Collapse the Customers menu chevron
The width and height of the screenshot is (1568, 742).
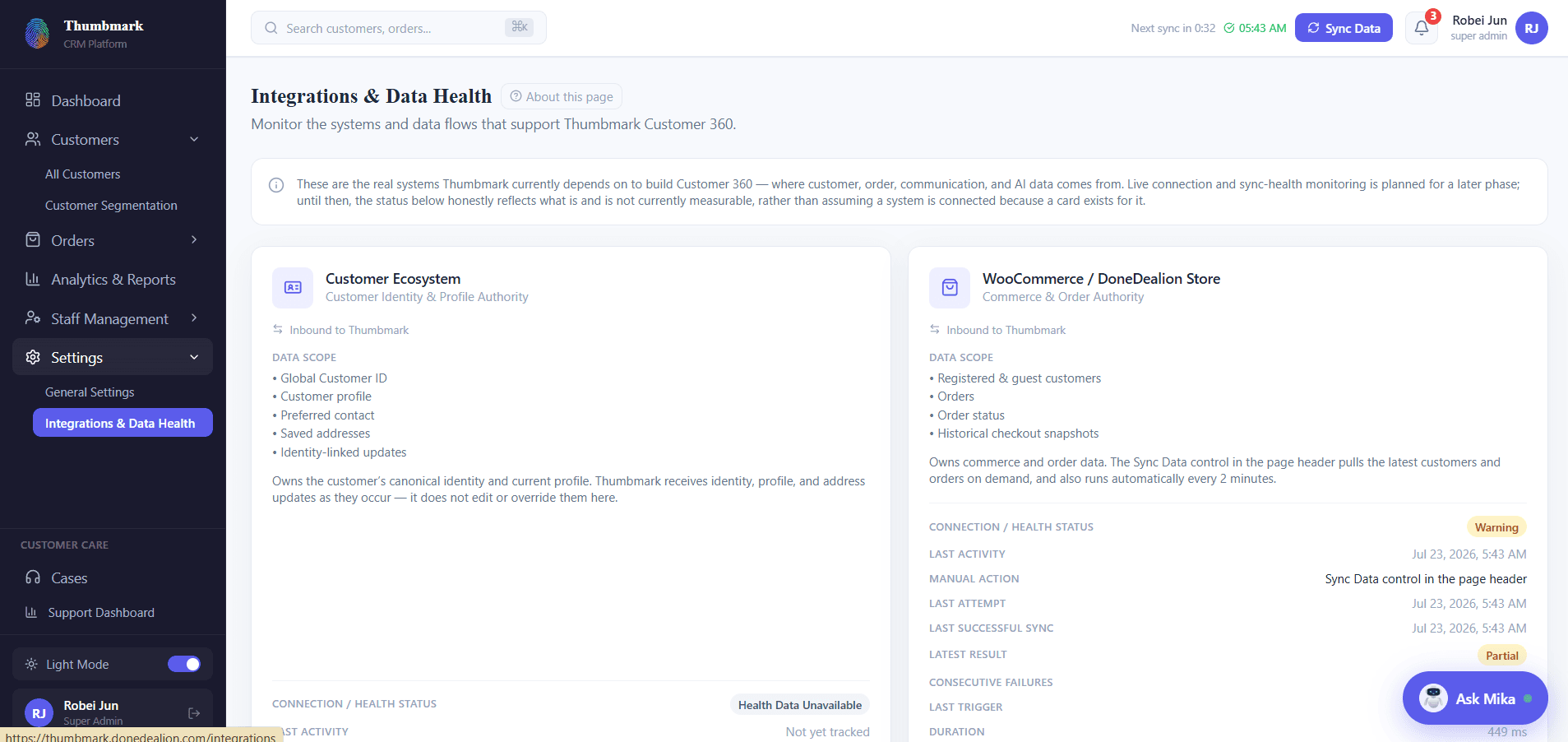(194, 139)
